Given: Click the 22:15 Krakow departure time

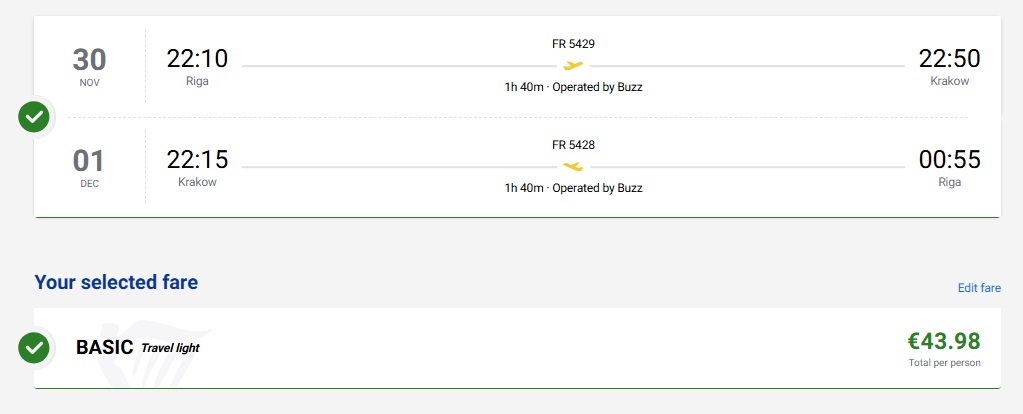Looking at the screenshot, I should (197, 160).
